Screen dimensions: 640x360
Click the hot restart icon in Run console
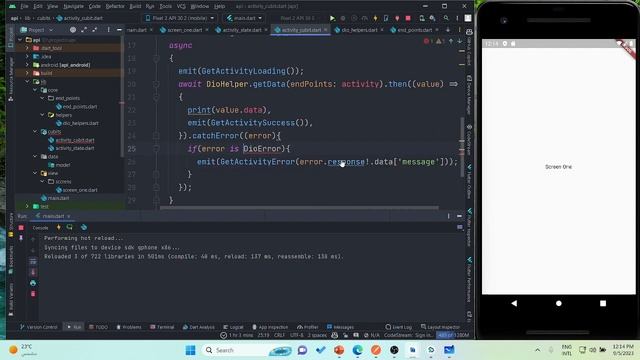point(69,227)
